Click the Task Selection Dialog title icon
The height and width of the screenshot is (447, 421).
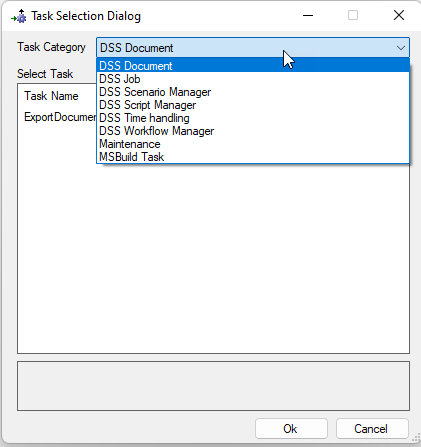coord(19,16)
